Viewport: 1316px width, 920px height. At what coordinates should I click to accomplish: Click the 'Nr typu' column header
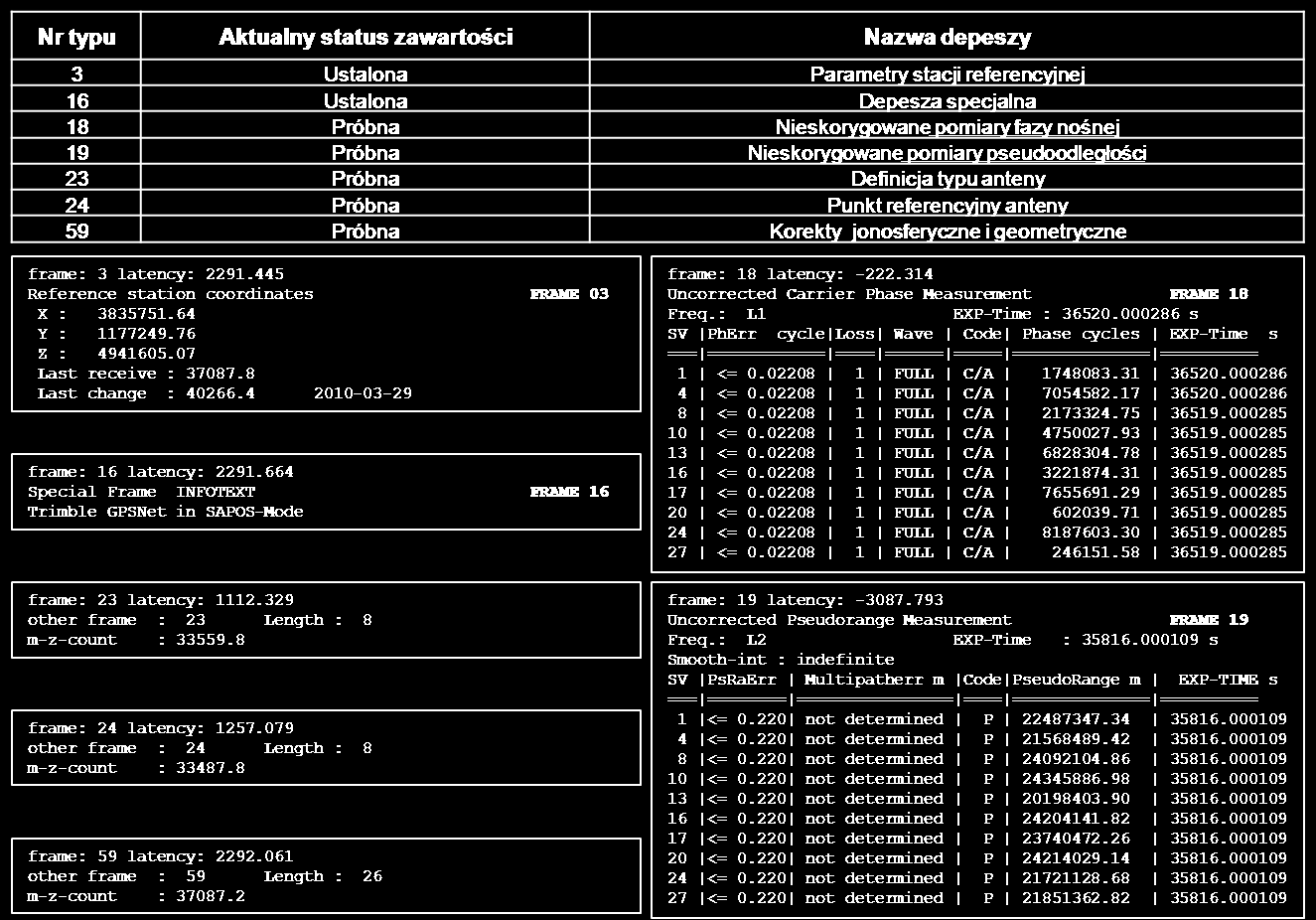pyautogui.click(x=76, y=38)
